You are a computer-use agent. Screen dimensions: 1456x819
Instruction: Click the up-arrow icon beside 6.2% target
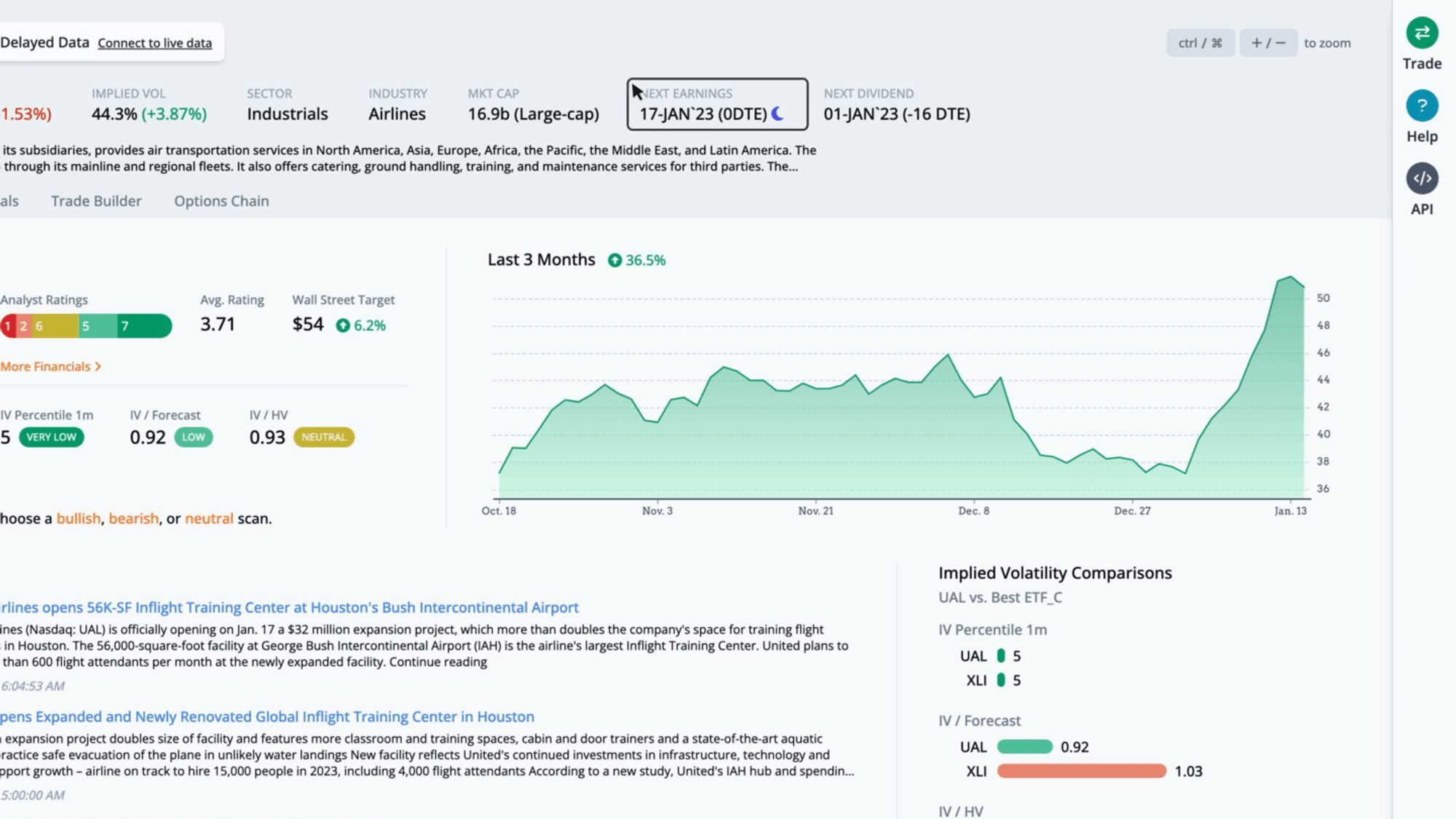[x=343, y=325]
